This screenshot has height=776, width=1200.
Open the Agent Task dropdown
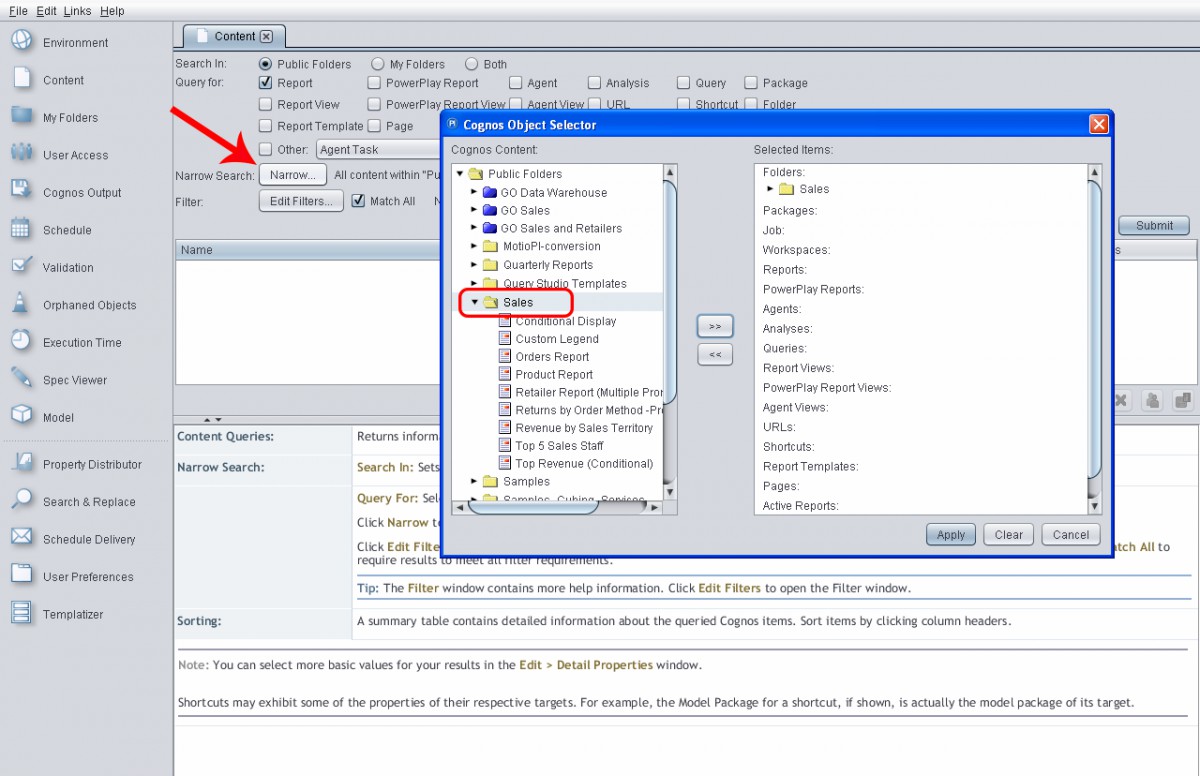click(x=379, y=150)
